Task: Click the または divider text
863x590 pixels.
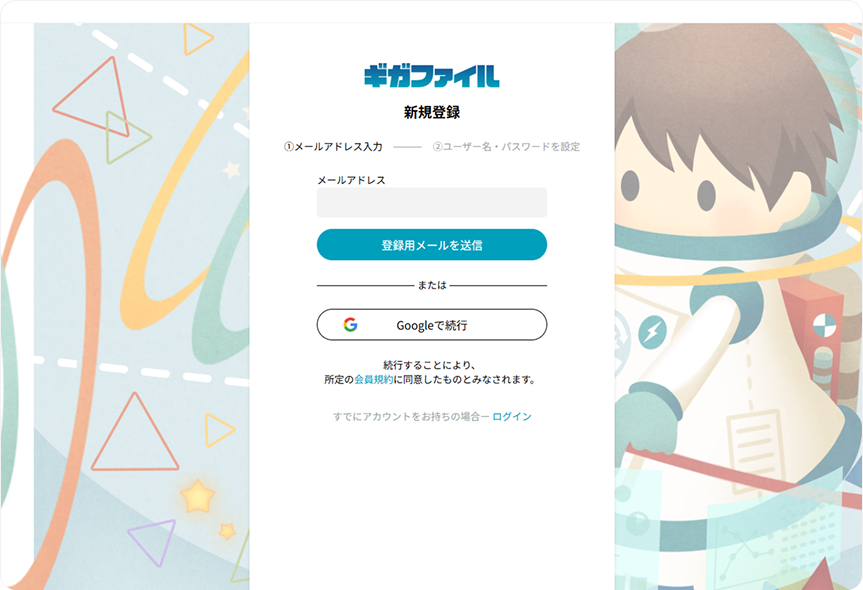Action: (x=432, y=285)
